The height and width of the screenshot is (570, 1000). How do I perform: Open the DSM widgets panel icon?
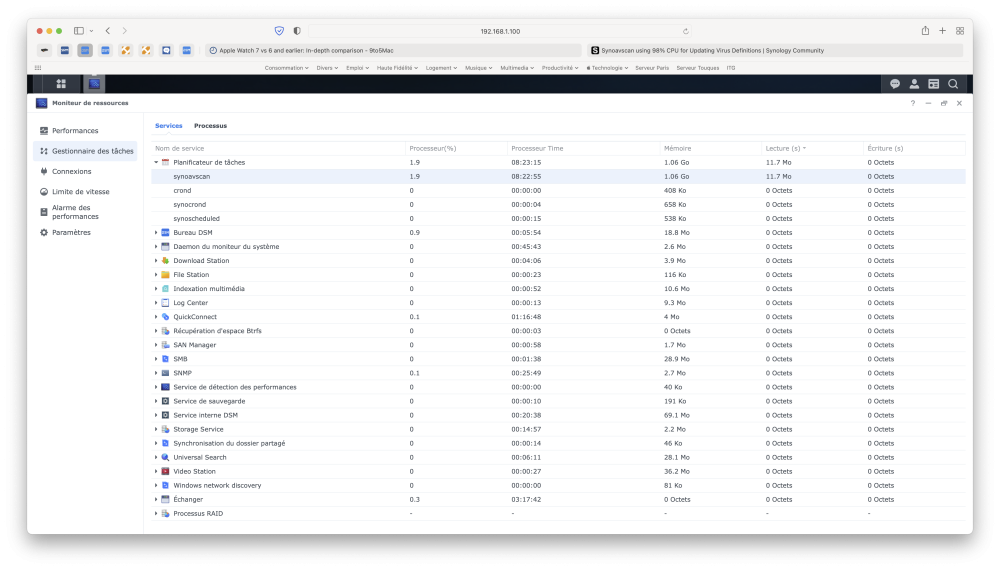coord(933,84)
